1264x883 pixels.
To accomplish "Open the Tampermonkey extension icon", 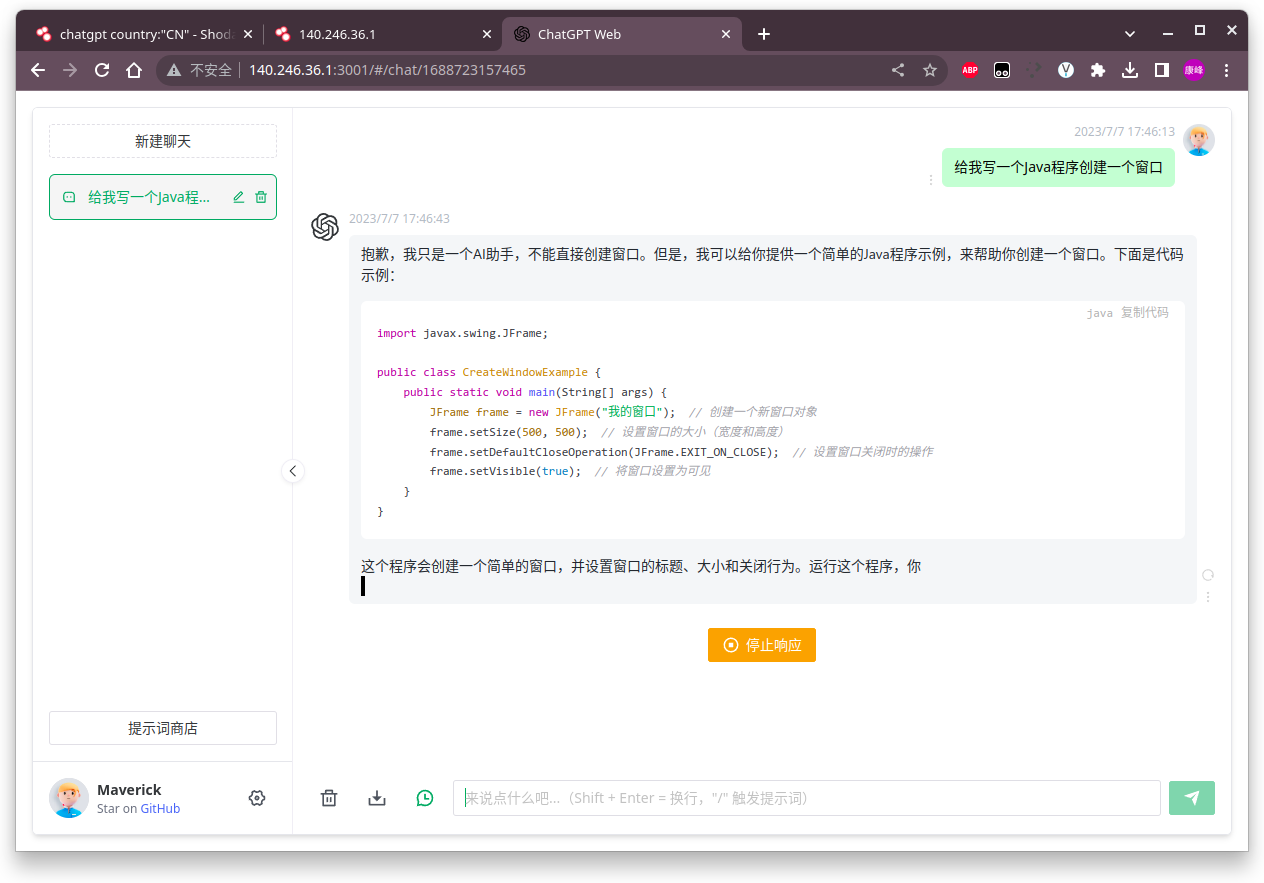I will [x=1002, y=70].
